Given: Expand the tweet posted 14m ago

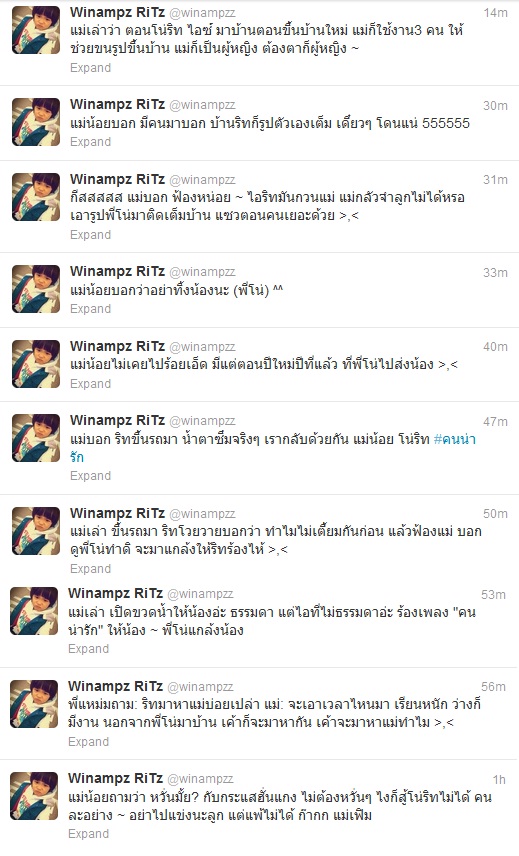Looking at the screenshot, I should click(x=90, y=68).
